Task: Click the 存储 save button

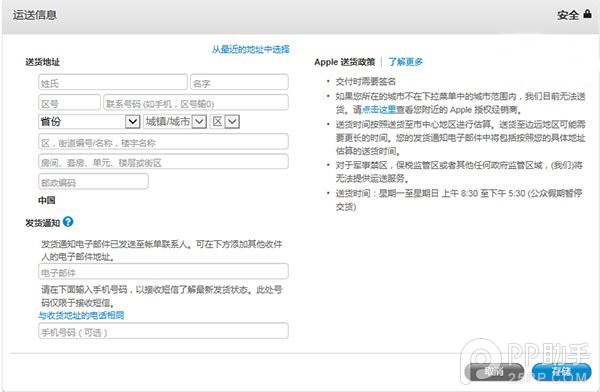Action: (x=561, y=371)
